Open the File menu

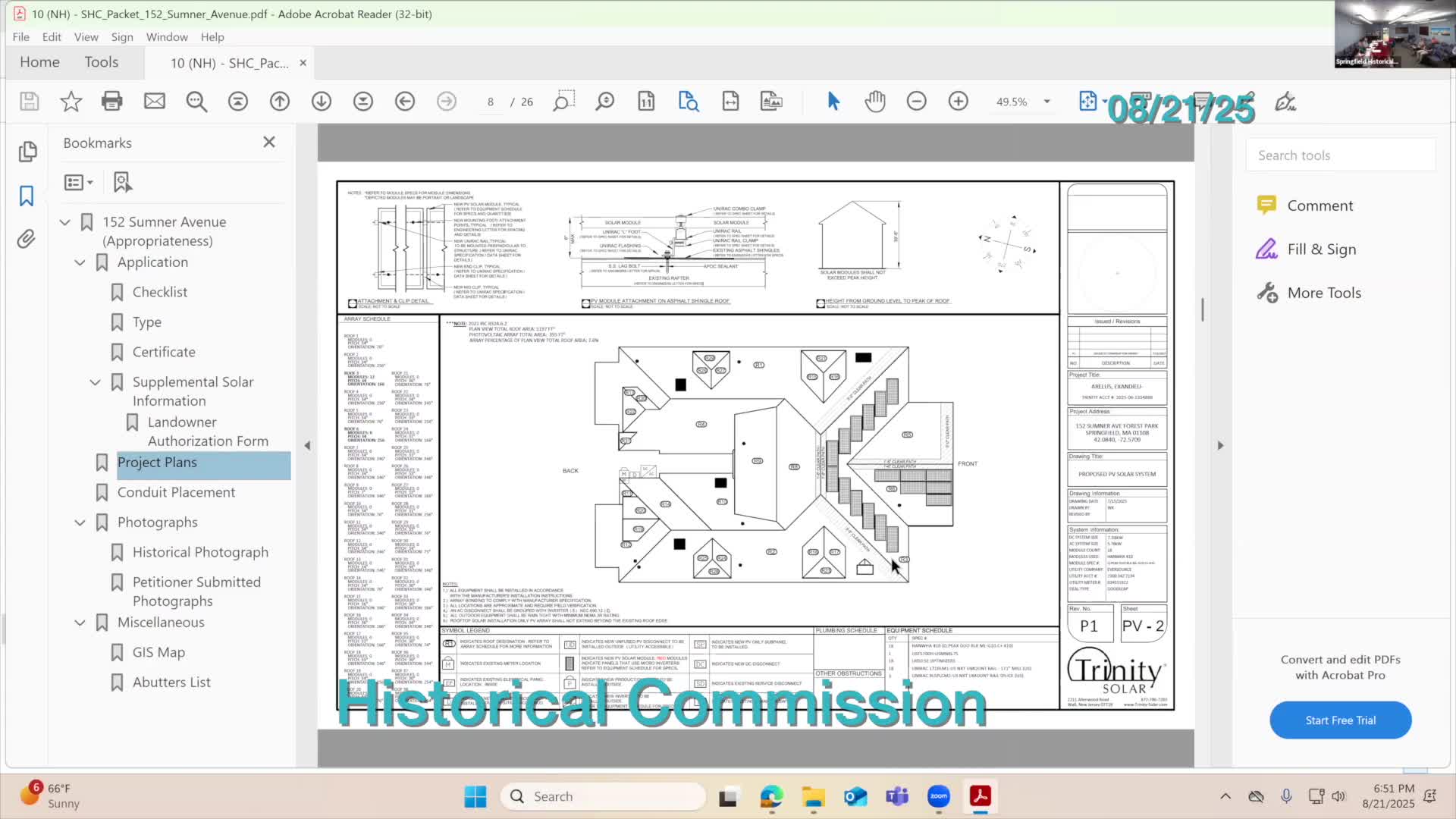(x=20, y=36)
